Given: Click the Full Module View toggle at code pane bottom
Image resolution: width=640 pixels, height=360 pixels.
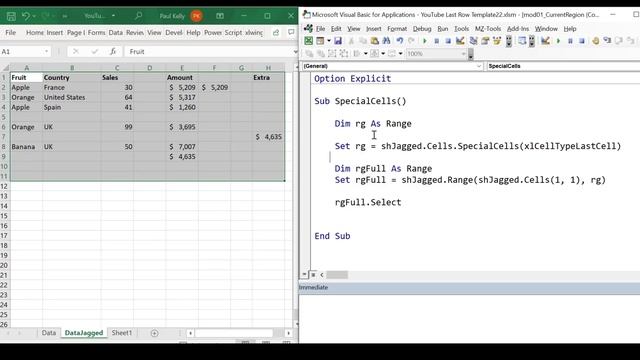Looking at the screenshot, I should [x=313, y=275].
